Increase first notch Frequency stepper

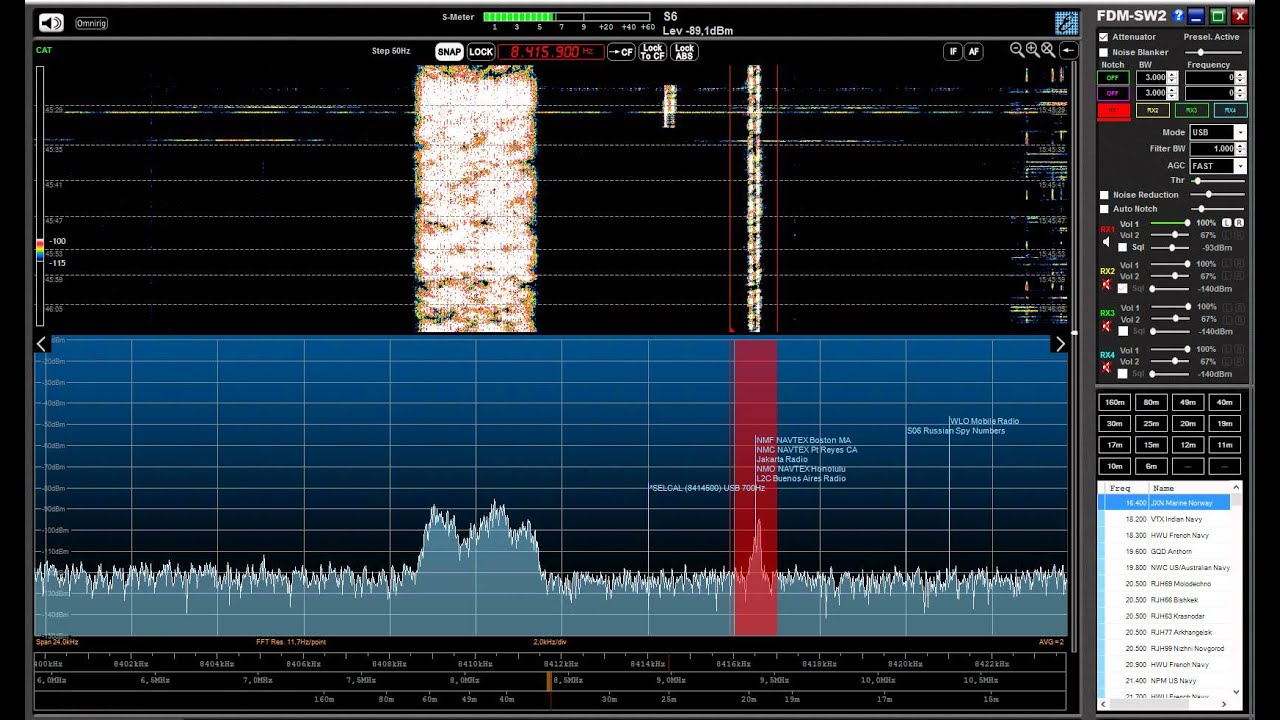click(1240, 75)
